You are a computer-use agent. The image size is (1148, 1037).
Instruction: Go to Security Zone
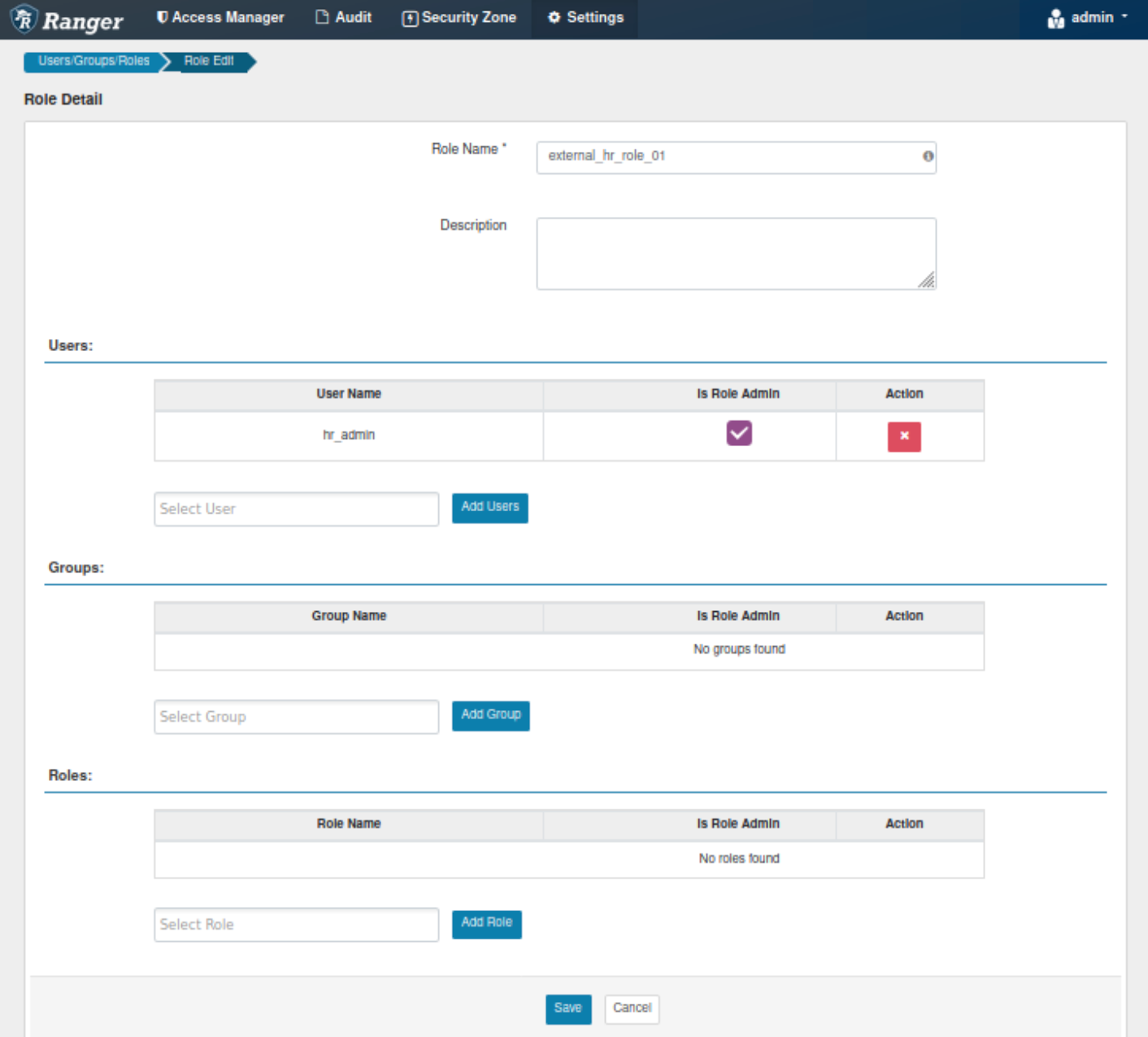(459, 18)
